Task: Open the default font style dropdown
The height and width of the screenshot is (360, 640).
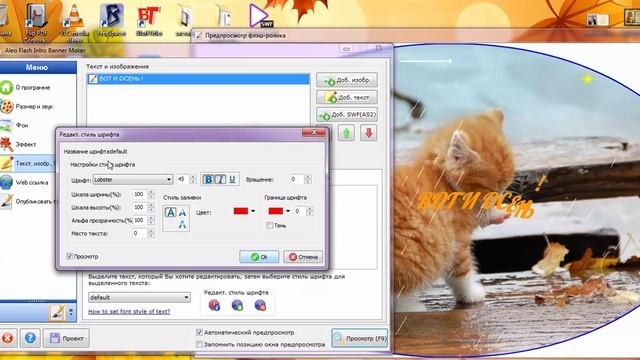Action: (x=139, y=298)
